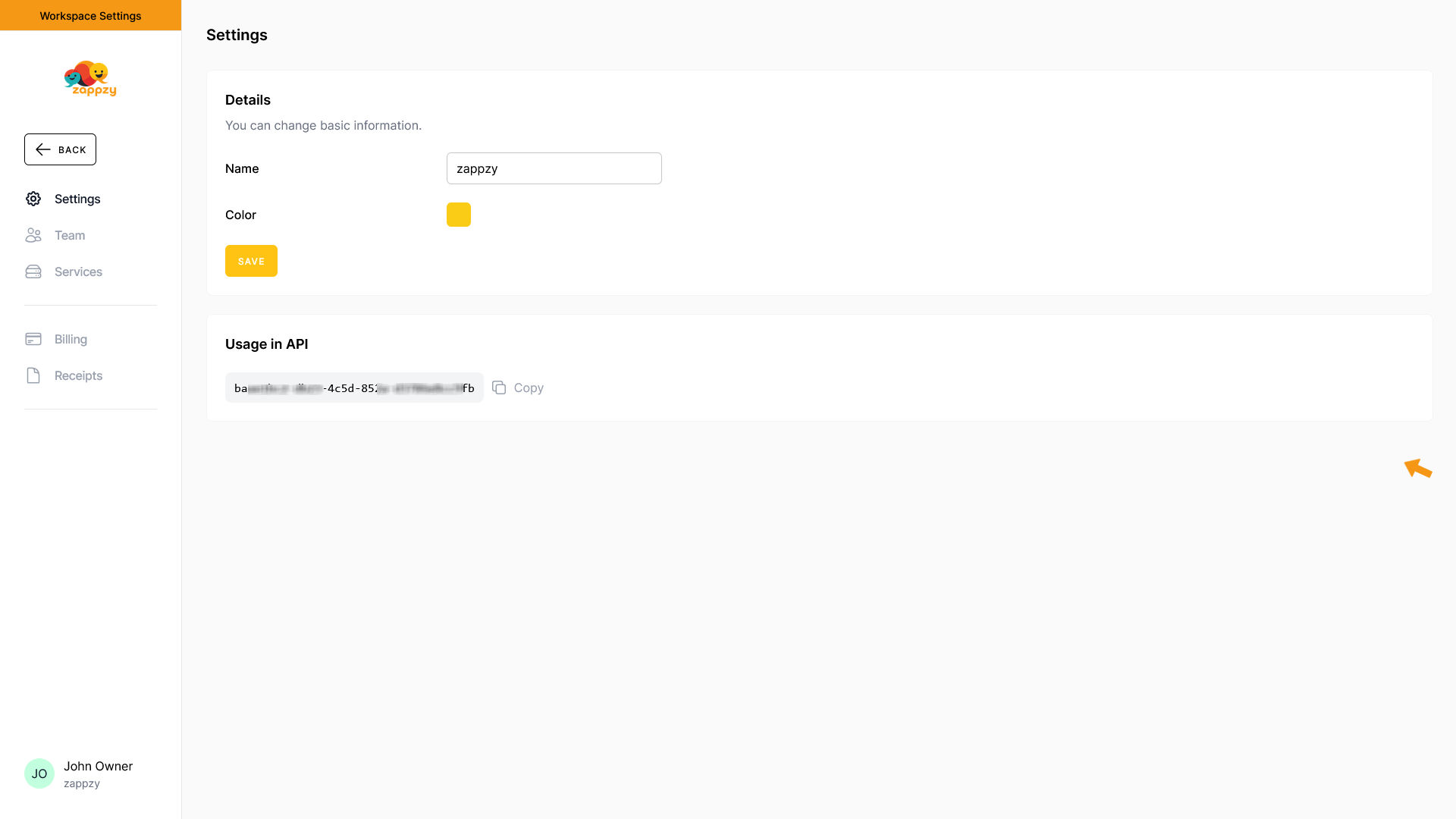The height and width of the screenshot is (819, 1456).
Task: Click the Billing credit card icon
Action: (33, 339)
